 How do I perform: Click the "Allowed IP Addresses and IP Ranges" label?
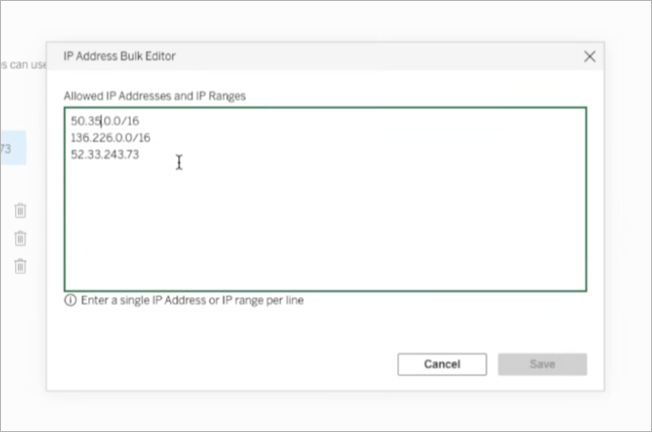pyautogui.click(x=155, y=96)
